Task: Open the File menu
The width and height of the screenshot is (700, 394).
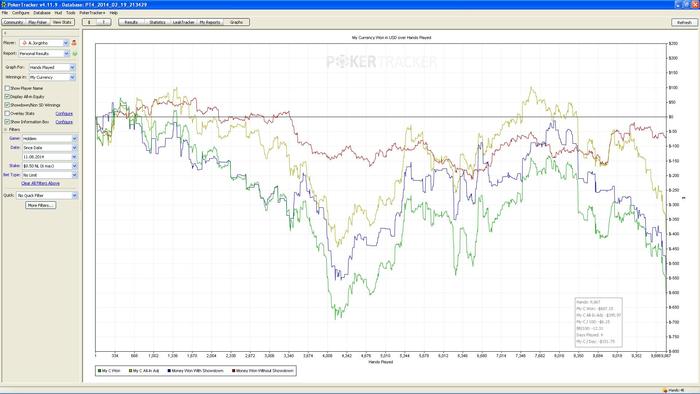Action: tap(4, 13)
